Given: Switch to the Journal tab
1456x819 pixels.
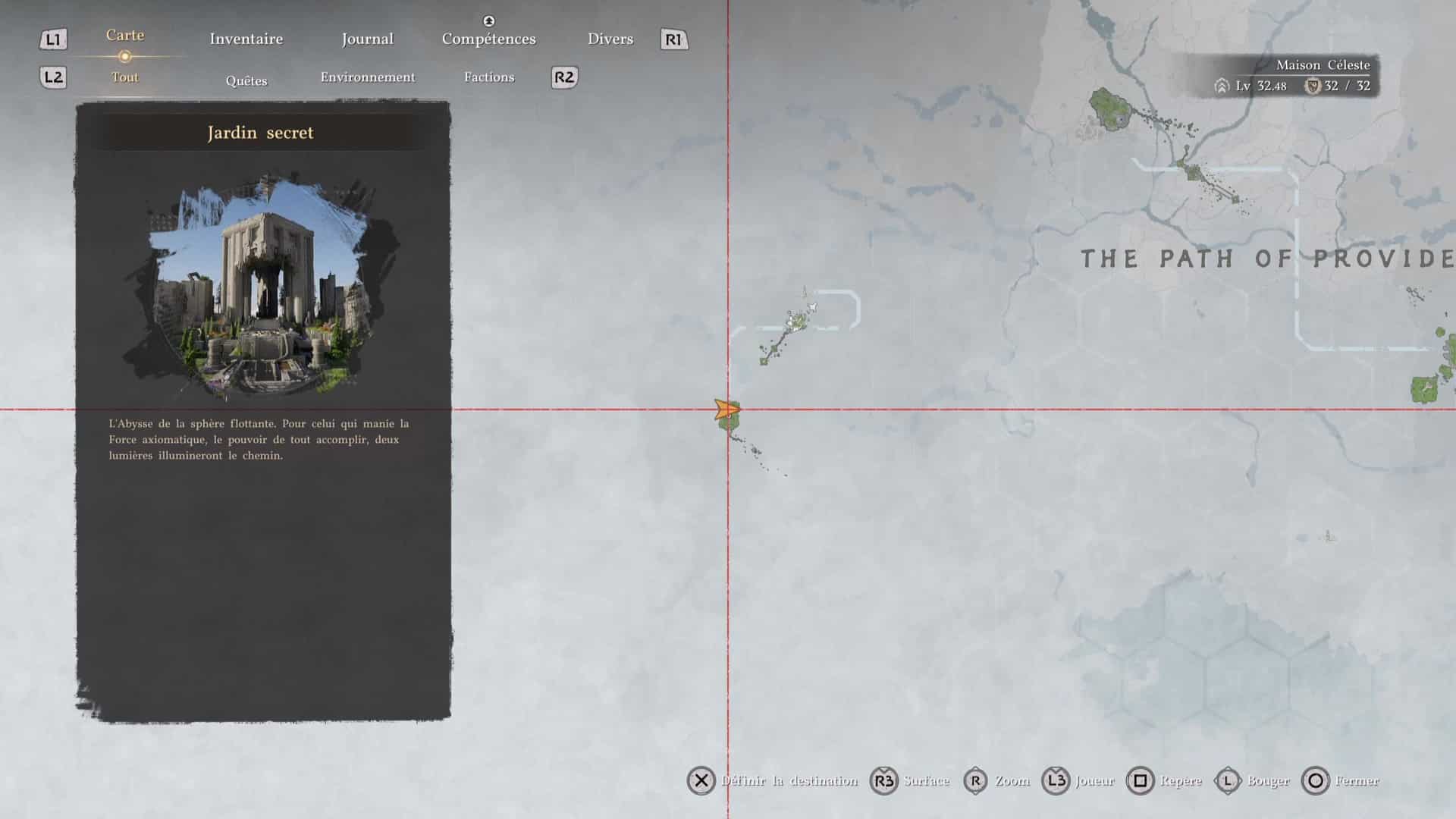Looking at the screenshot, I should (x=367, y=39).
